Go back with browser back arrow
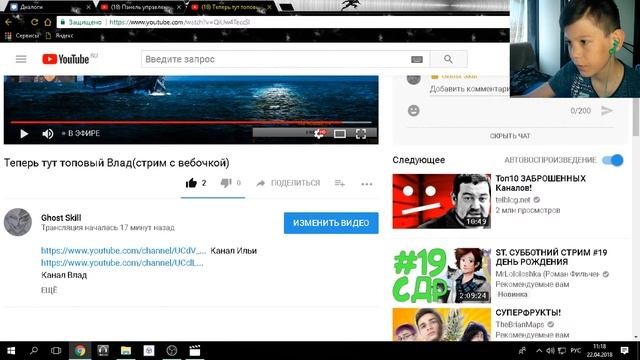This screenshot has width=640, height=360. click(9, 22)
